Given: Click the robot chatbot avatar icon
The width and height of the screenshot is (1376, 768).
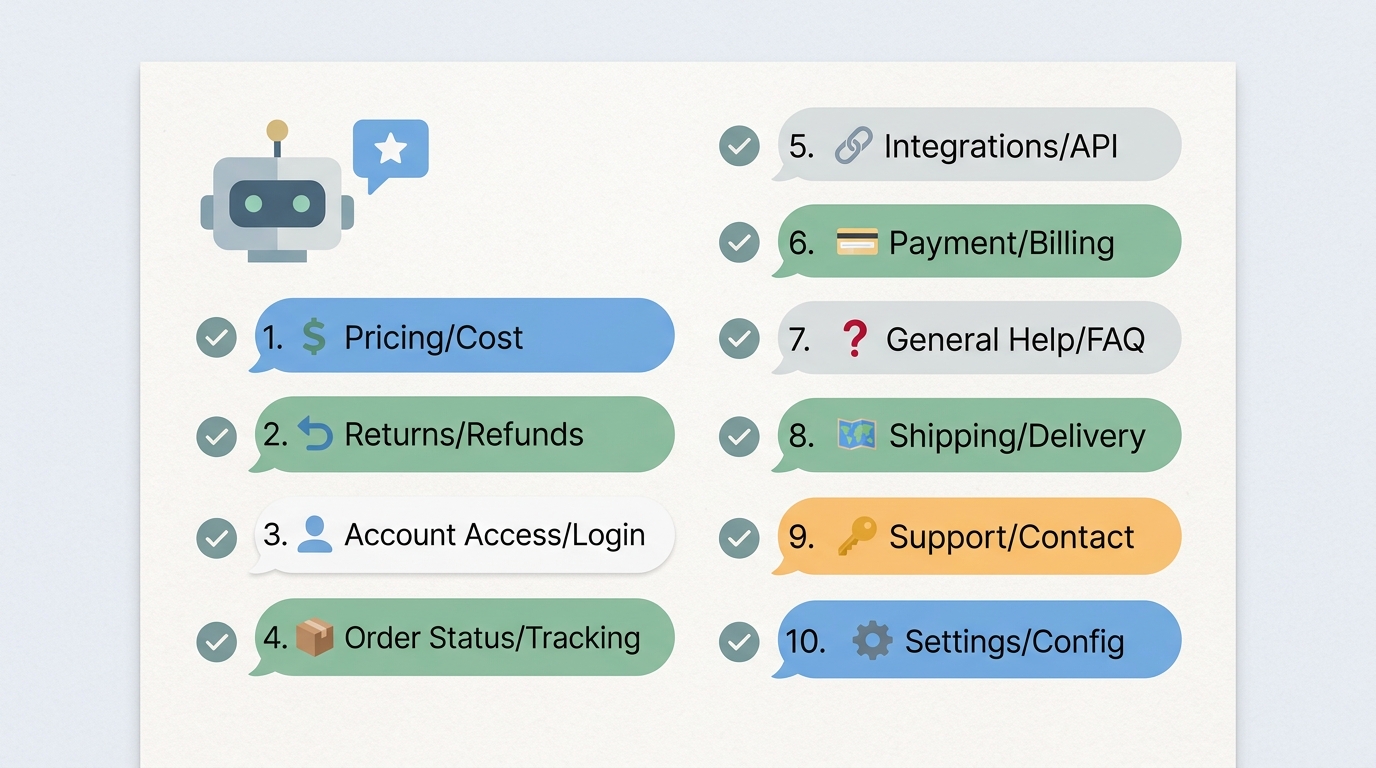Looking at the screenshot, I should 277,200.
